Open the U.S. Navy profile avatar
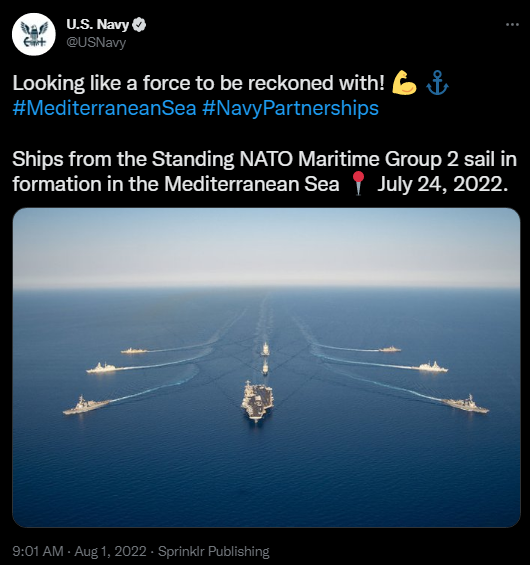 (x=34, y=34)
